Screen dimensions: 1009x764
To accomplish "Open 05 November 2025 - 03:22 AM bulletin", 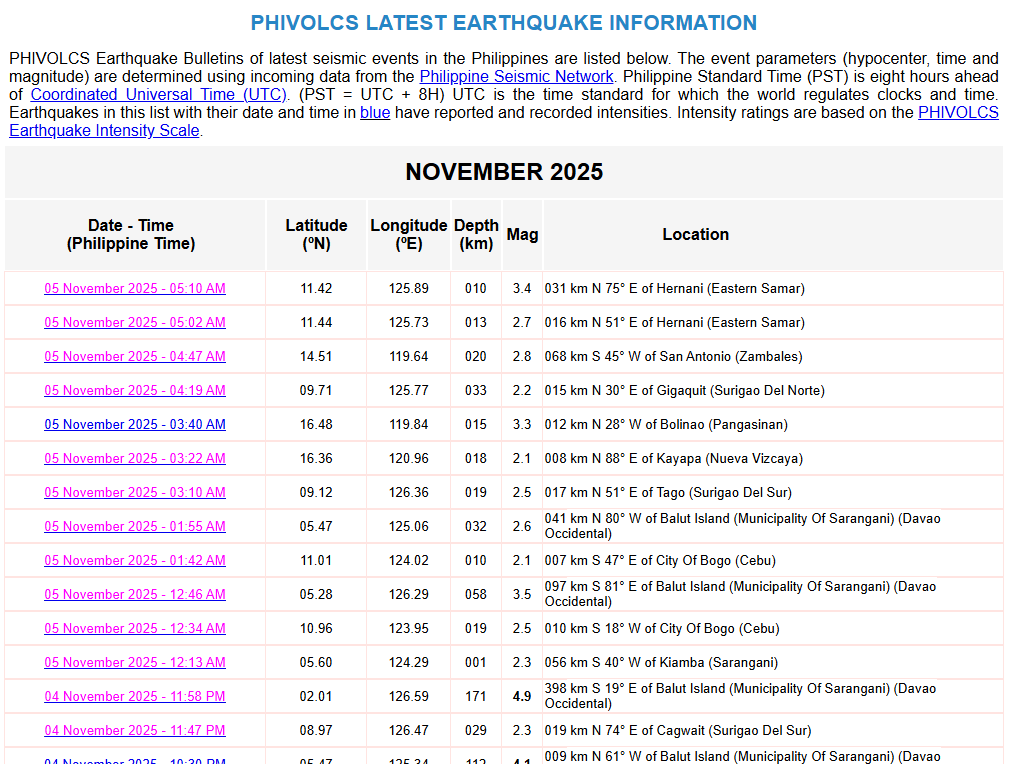I will point(135,459).
